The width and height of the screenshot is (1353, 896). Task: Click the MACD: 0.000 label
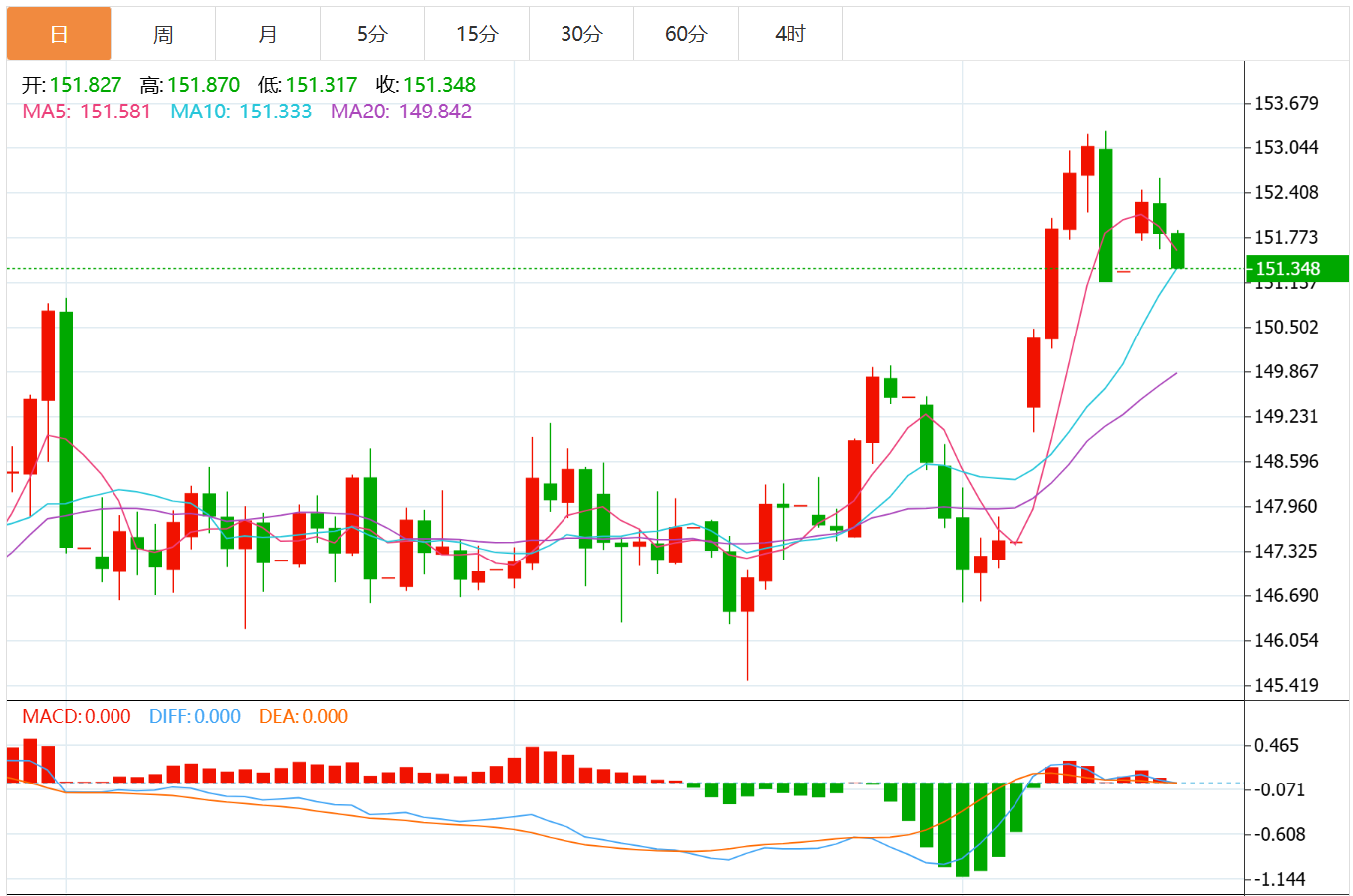[77, 716]
